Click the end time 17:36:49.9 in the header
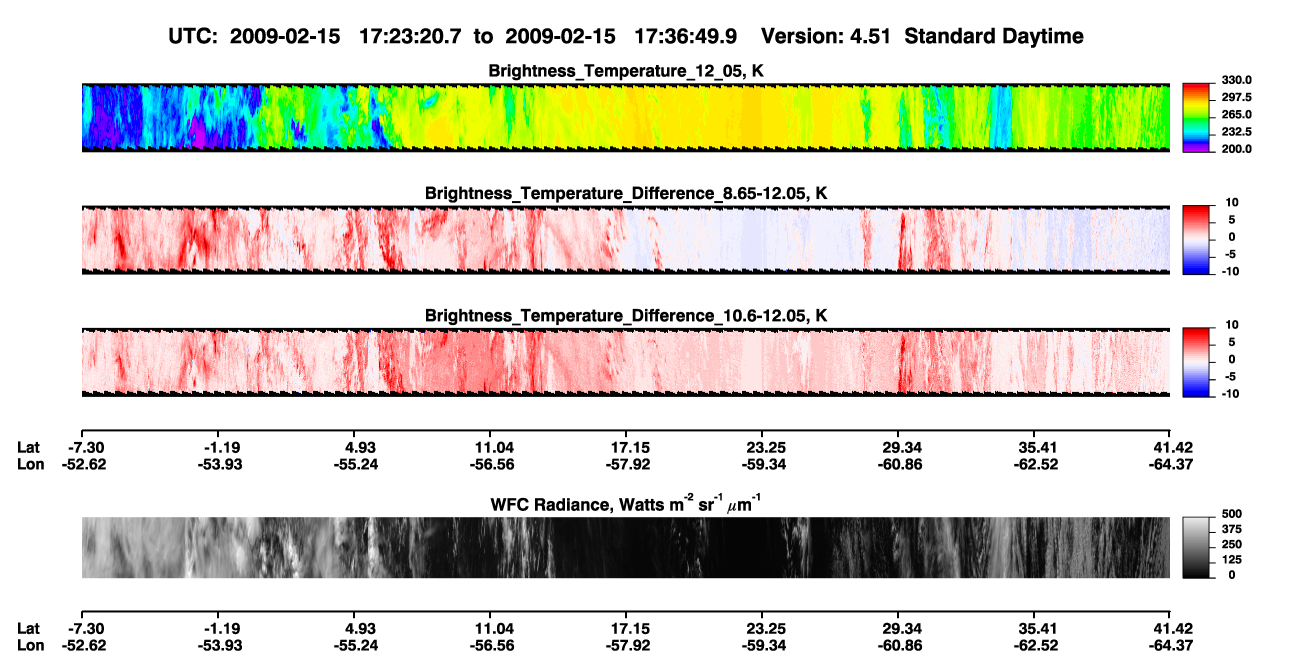The image size is (1300, 667). click(686, 36)
